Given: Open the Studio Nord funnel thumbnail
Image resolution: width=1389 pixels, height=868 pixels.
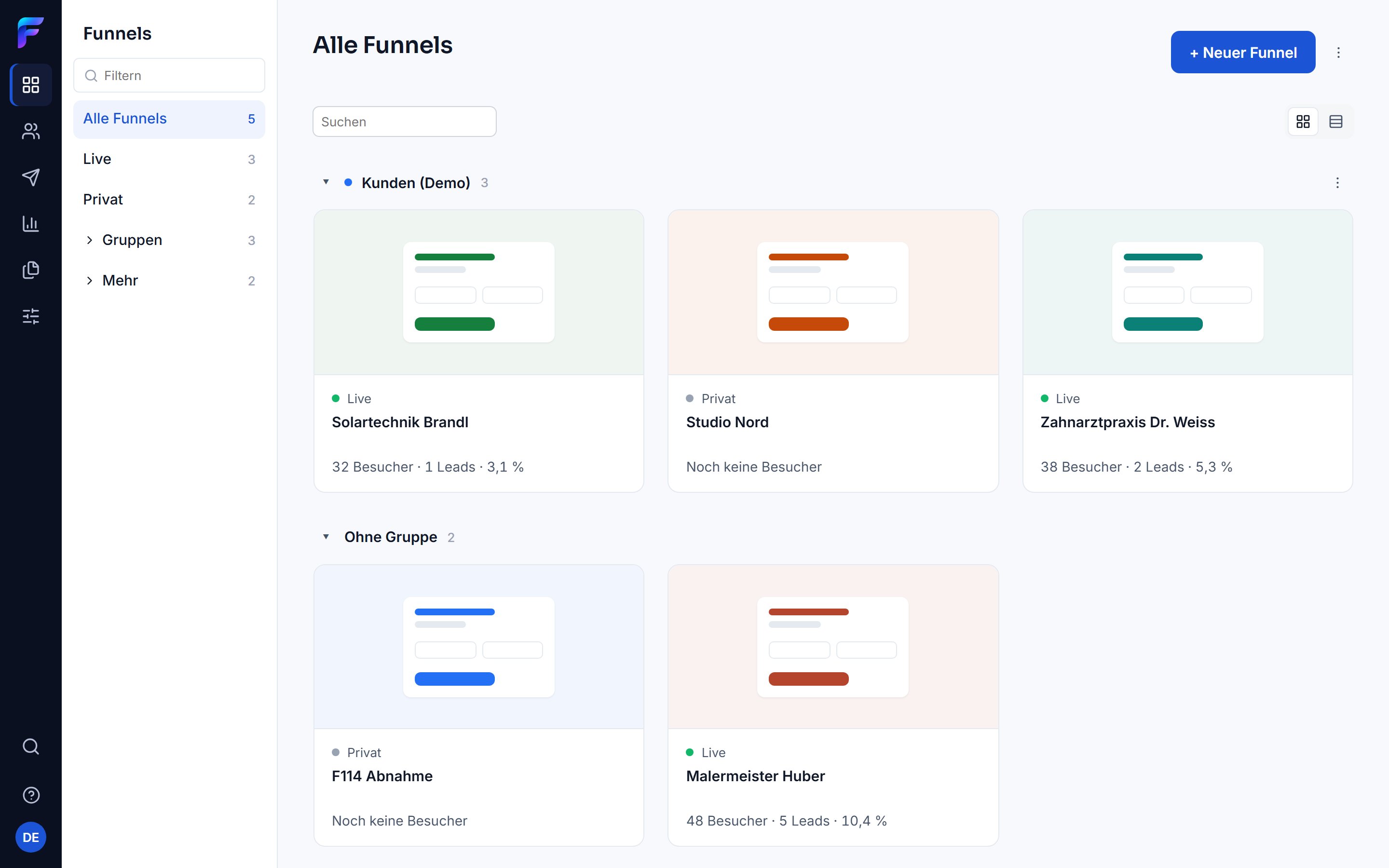Looking at the screenshot, I should (x=833, y=292).
